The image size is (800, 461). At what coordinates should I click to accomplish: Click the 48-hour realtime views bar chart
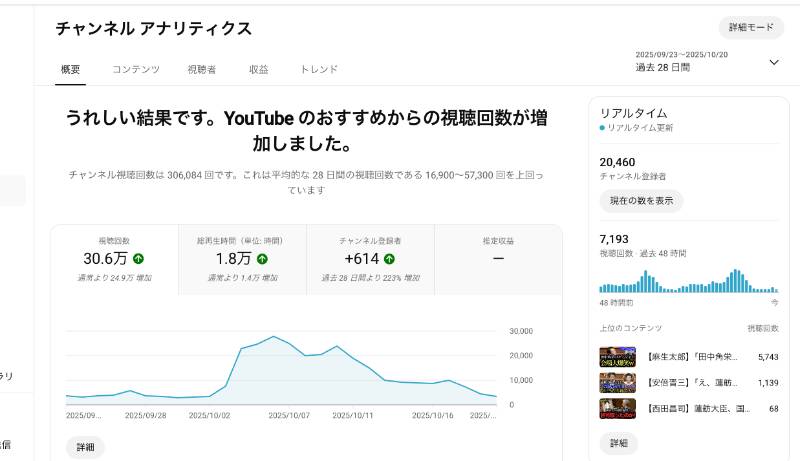[689, 281]
